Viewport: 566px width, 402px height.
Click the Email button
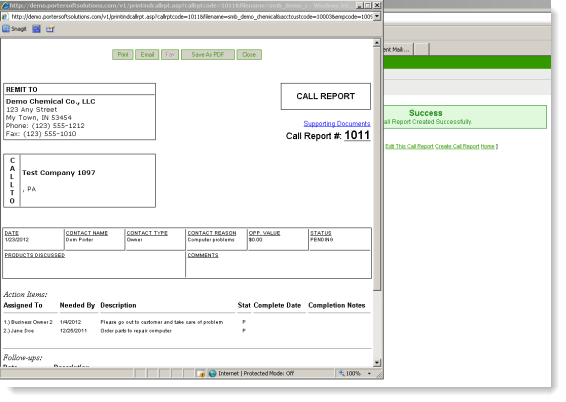pos(147,54)
